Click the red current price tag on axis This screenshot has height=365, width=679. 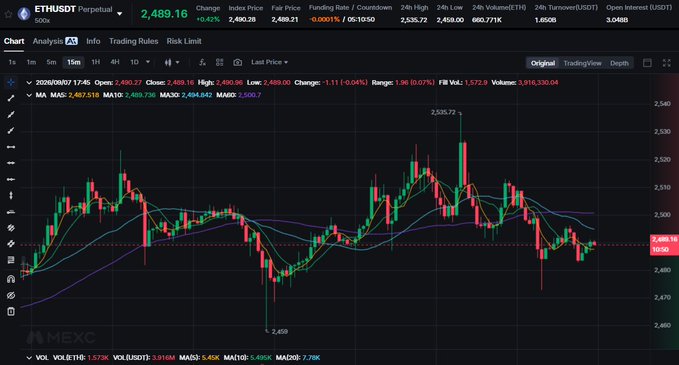(x=664, y=244)
